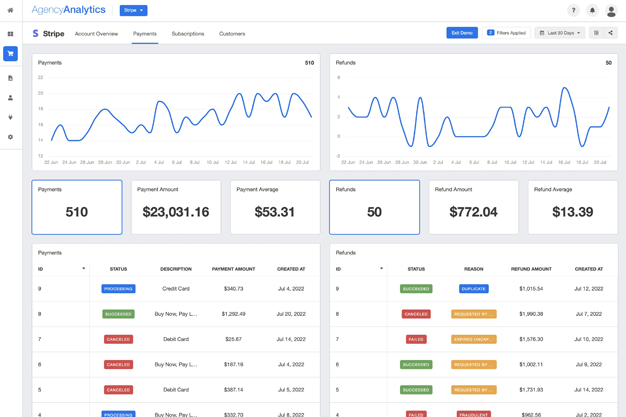Click the $340.73 payment amount
The height and width of the screenshot is (417, 626).
(234, 289)
